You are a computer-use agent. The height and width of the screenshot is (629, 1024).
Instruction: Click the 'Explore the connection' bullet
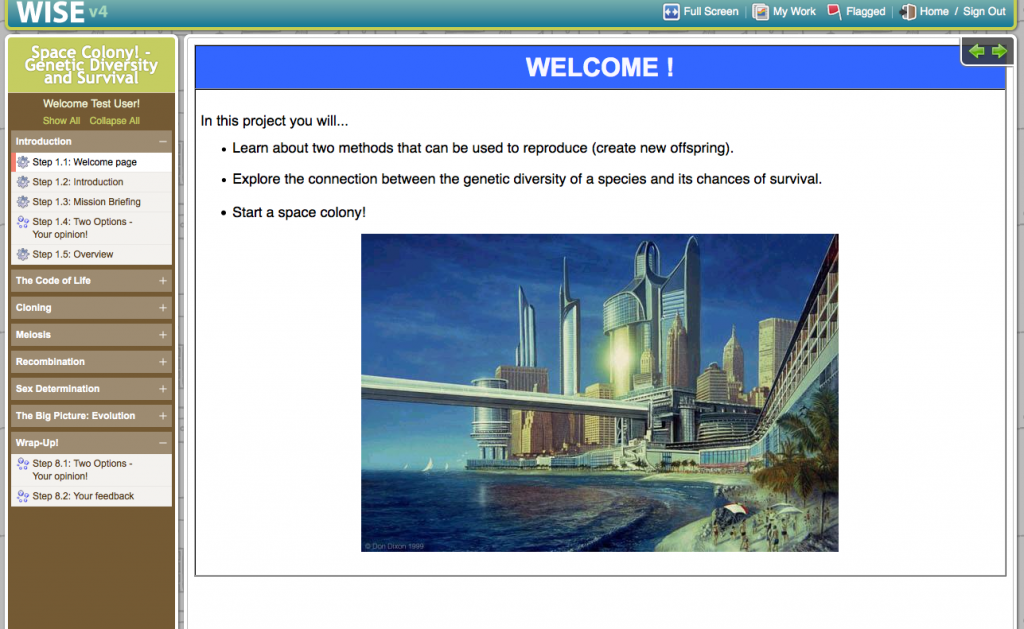coord(527,179)
